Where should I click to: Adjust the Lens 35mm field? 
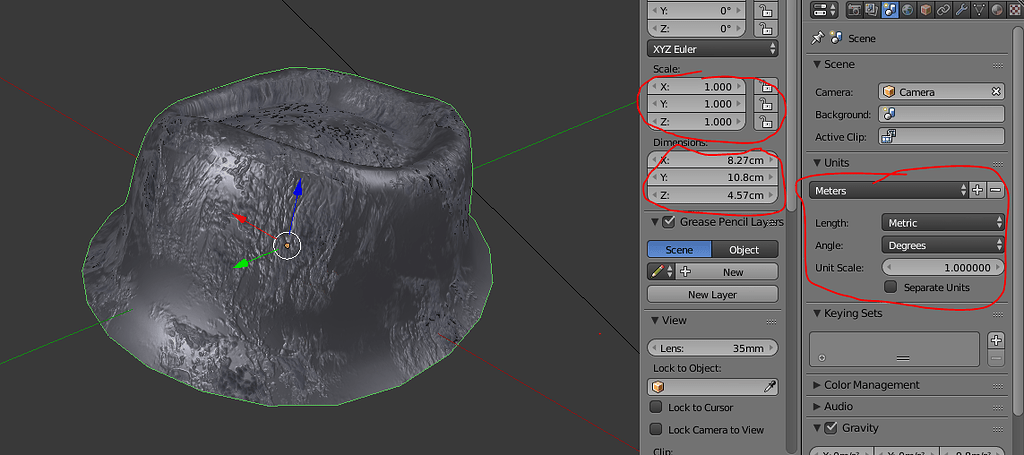[712, 348]
